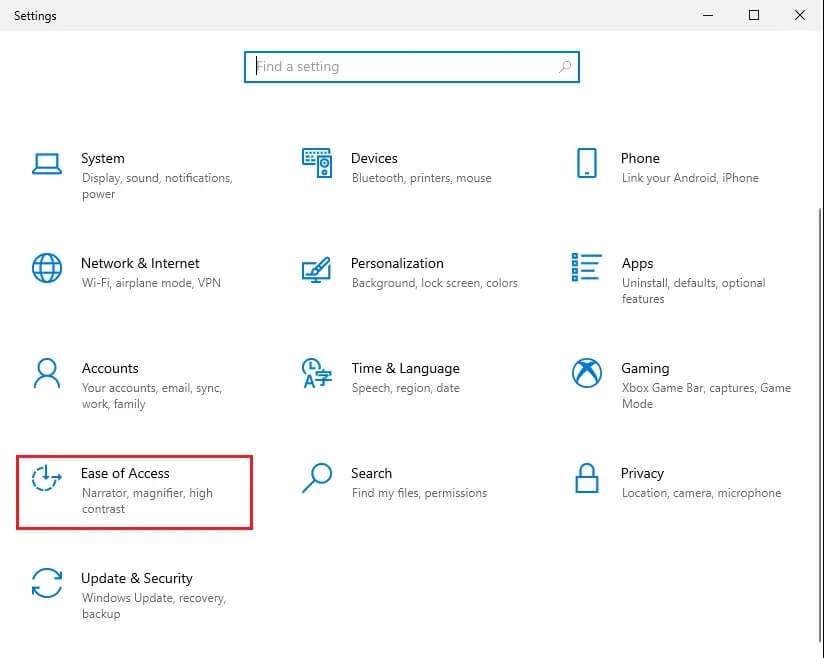Click 'Speech, region, date' description

pyautogui.click(x=406, y=388)
